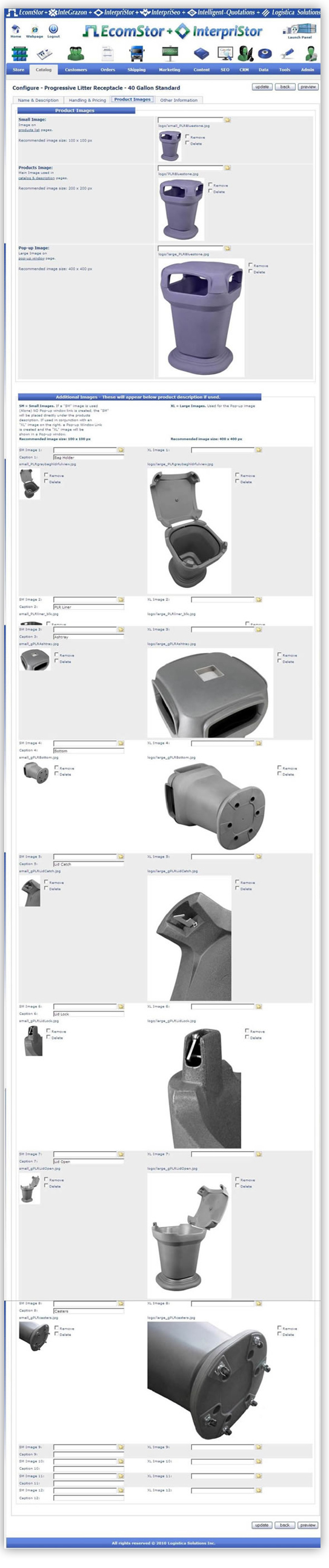The width and height of the screenshot is (329, 1568).
Task: Click the empty Caption 9 field
Action: (x=88, y=1455)
